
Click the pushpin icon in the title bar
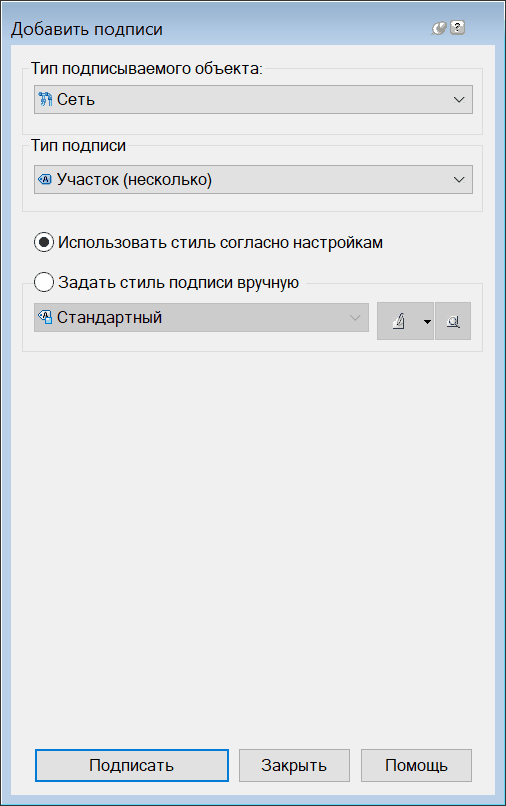(439, 28)
